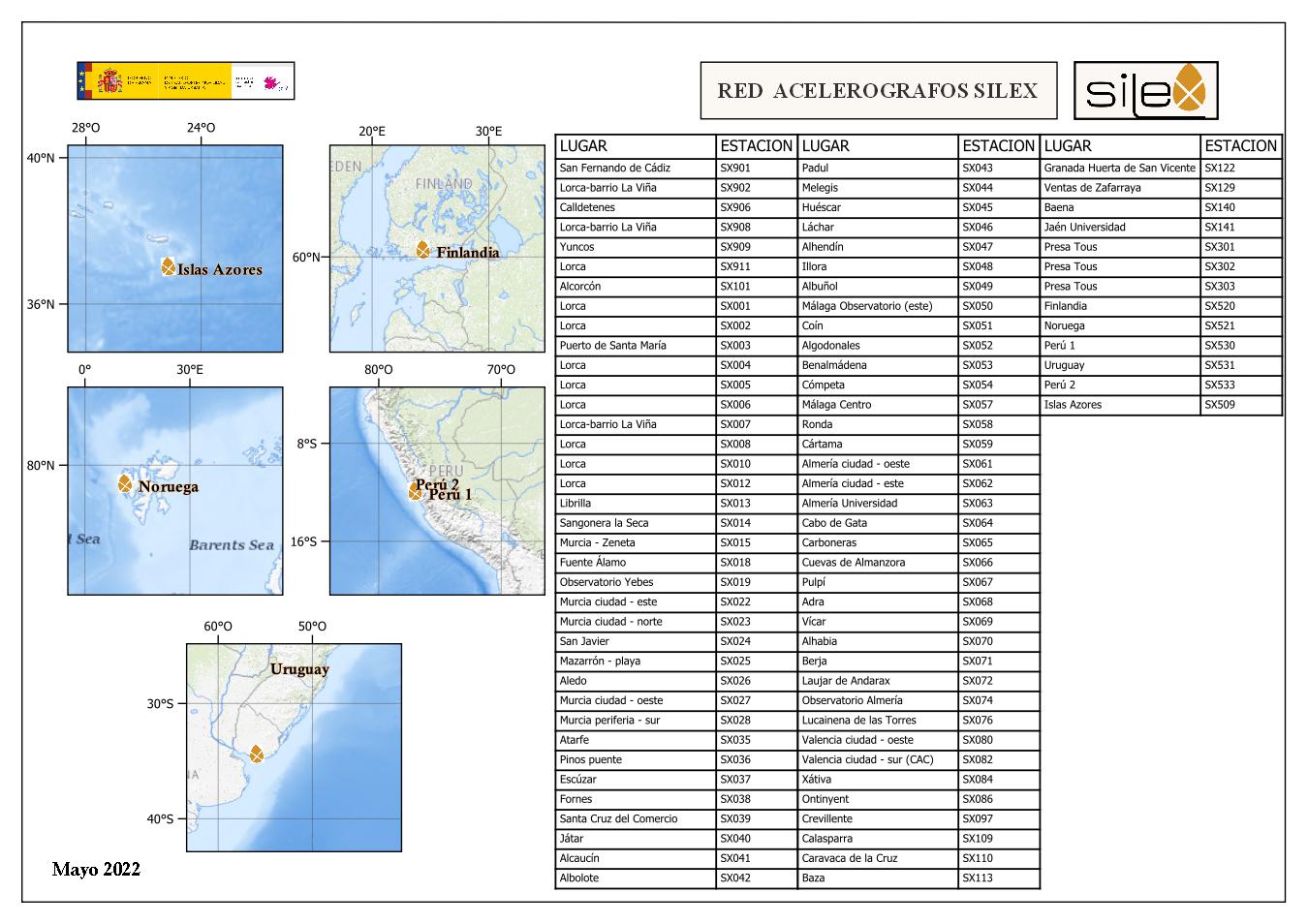Click the 'Islas Azores' map label
1308x924 pixels.
point(220,269)
